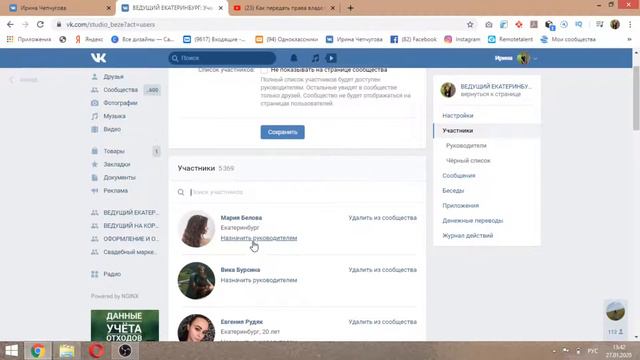
Task: Click Мария Белова avatar photo
Action: point(196,229)
